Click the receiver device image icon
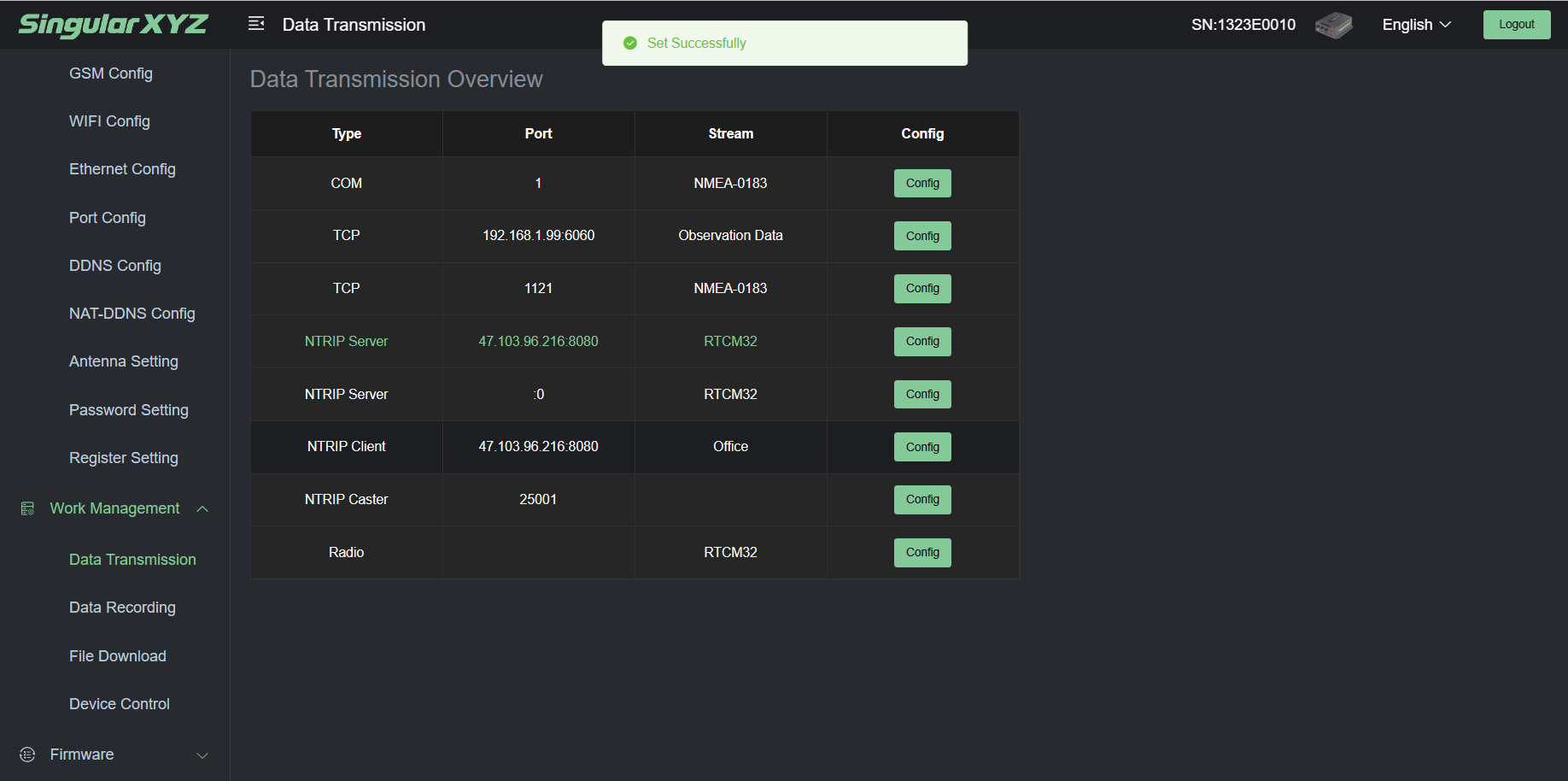 (x=1333, y=25)
